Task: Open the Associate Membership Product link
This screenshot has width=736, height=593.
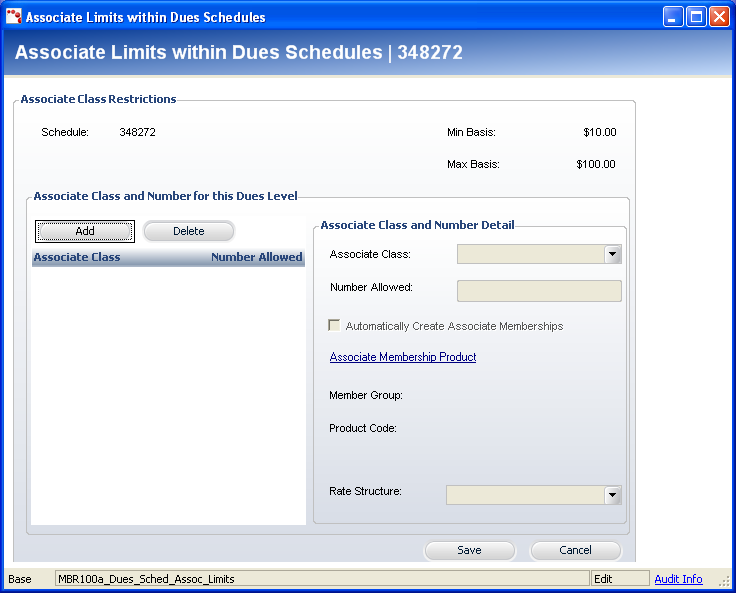Action: click(x=403, y=357)
